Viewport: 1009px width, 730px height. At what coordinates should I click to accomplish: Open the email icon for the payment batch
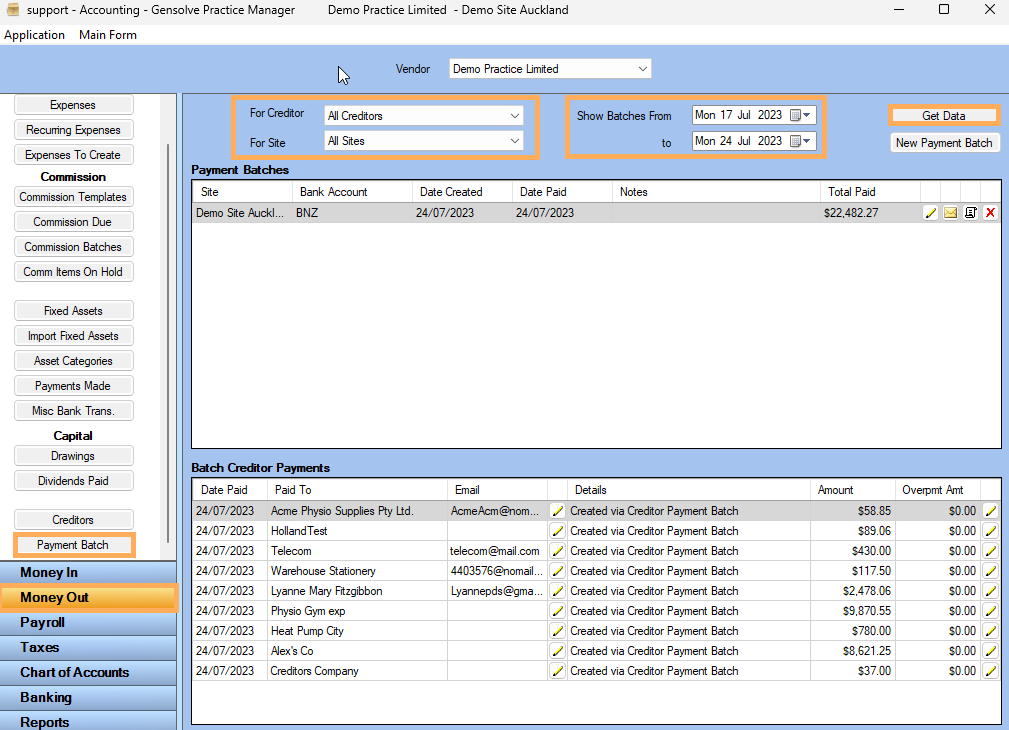[x=951, y=212]
